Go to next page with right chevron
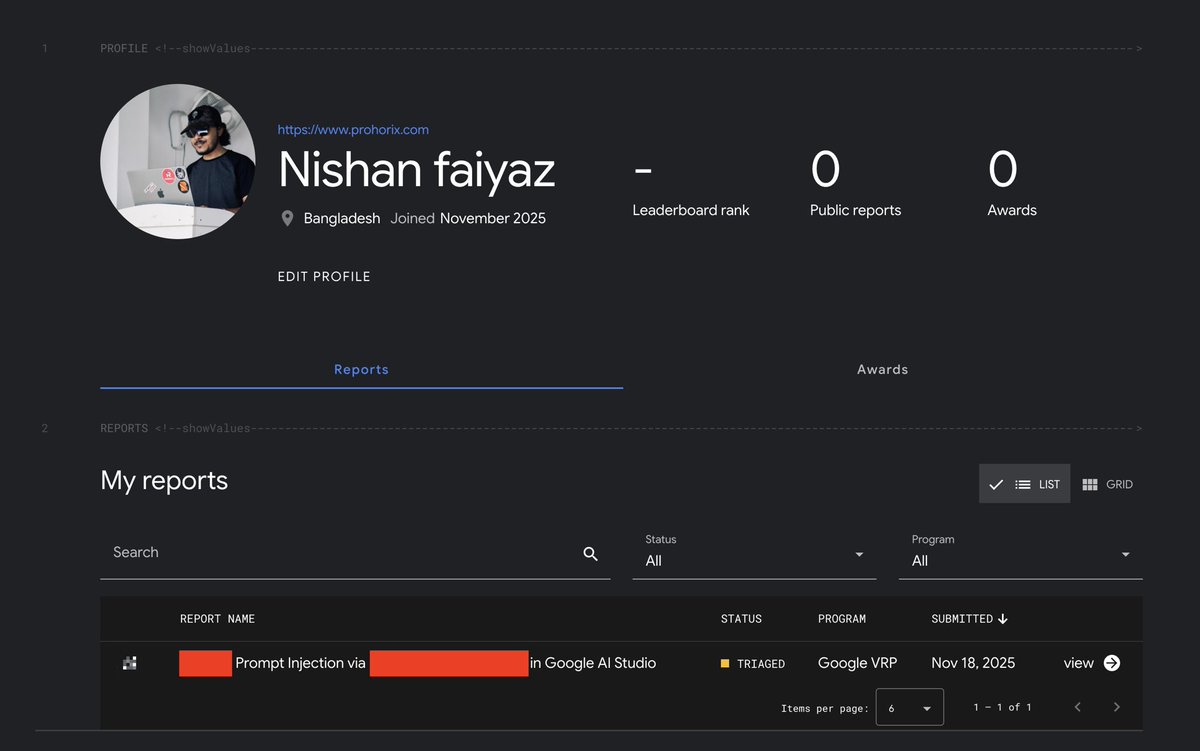The width and height of the screenshot is (1200, 751). point(1116,706)
